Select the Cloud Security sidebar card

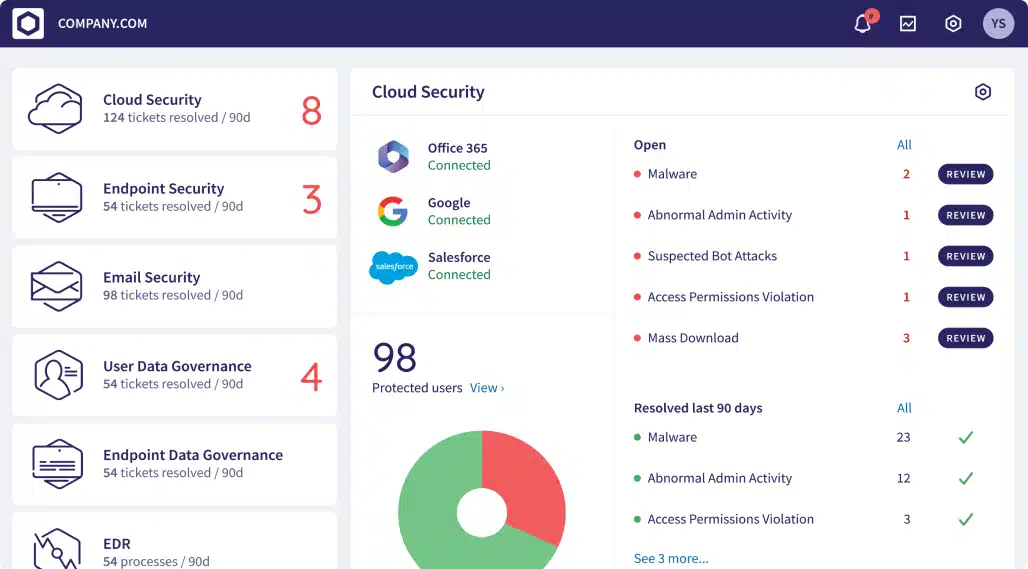pyautogui.click(x=174, y=109)
